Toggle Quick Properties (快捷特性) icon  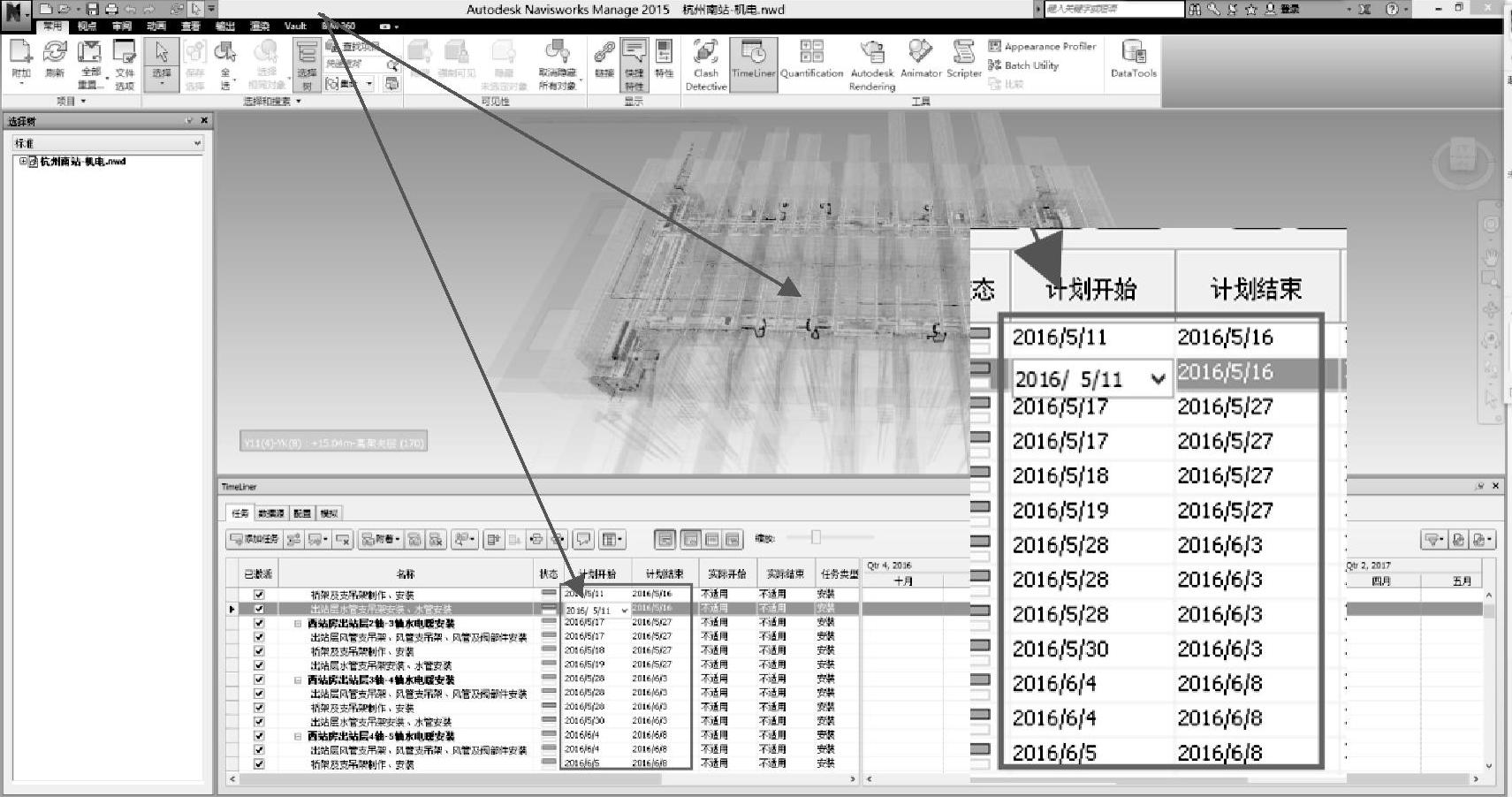(634, 64)
